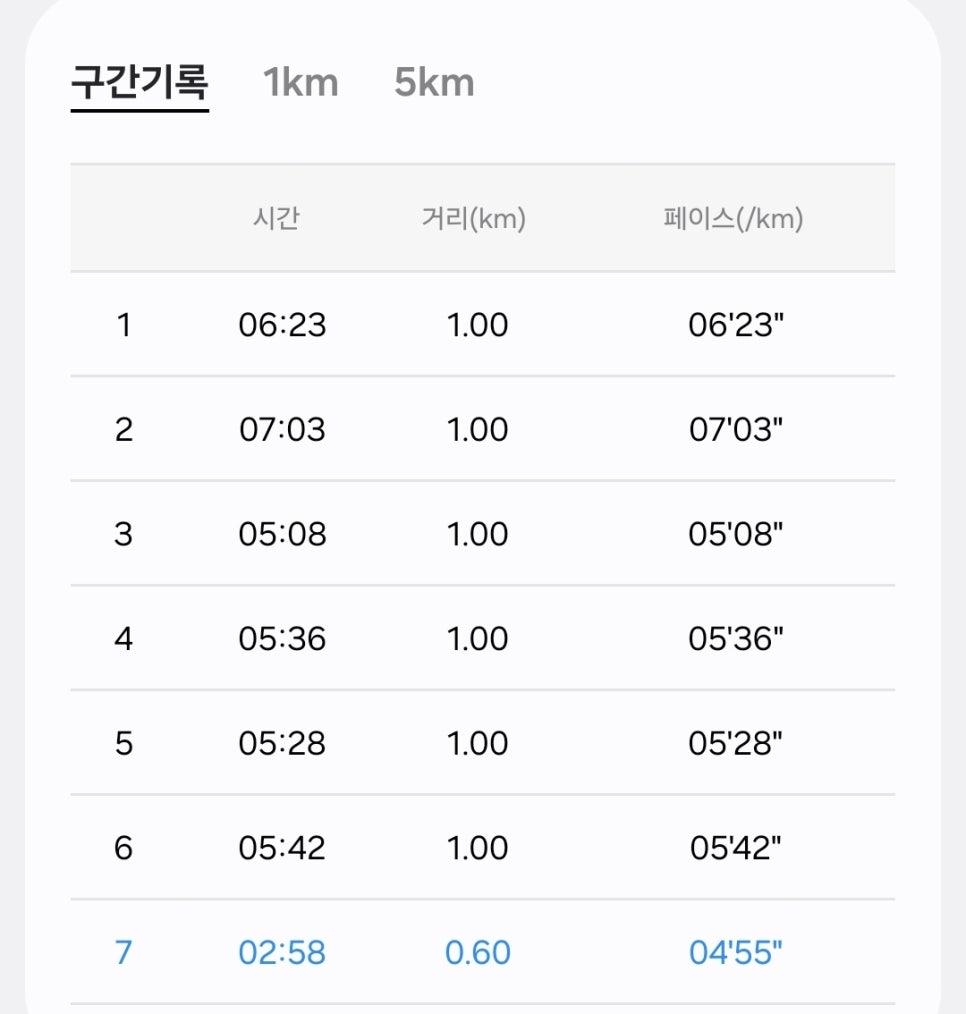Image resolution: width=966 pixels, height=1014 pixels.
Task: Select highlighted lap 7 time 02:58
Action: point(283,953)
